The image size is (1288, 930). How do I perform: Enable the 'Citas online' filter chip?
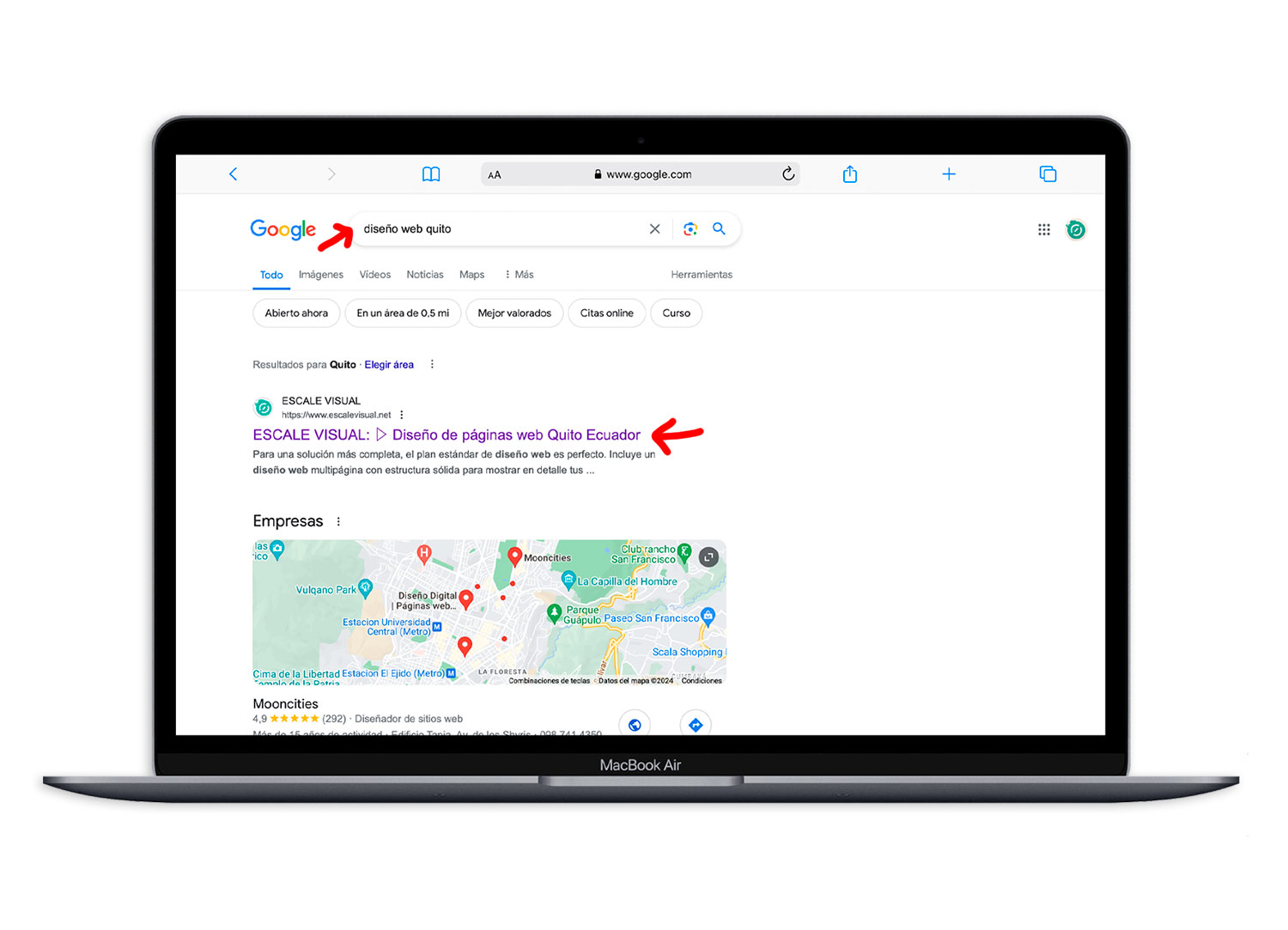[606, 313]
